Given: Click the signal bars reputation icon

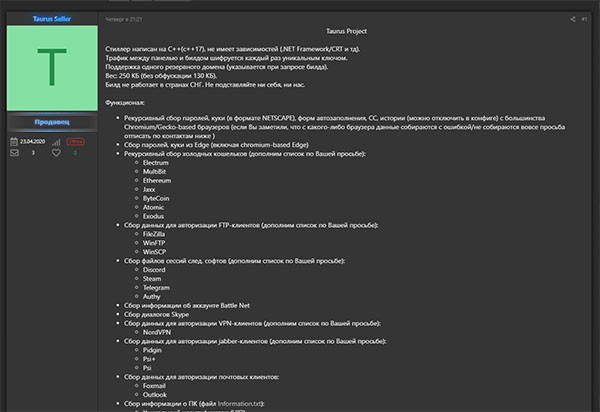Looking at the screenshot, I should pyautogui.click(x=58, y=141).
